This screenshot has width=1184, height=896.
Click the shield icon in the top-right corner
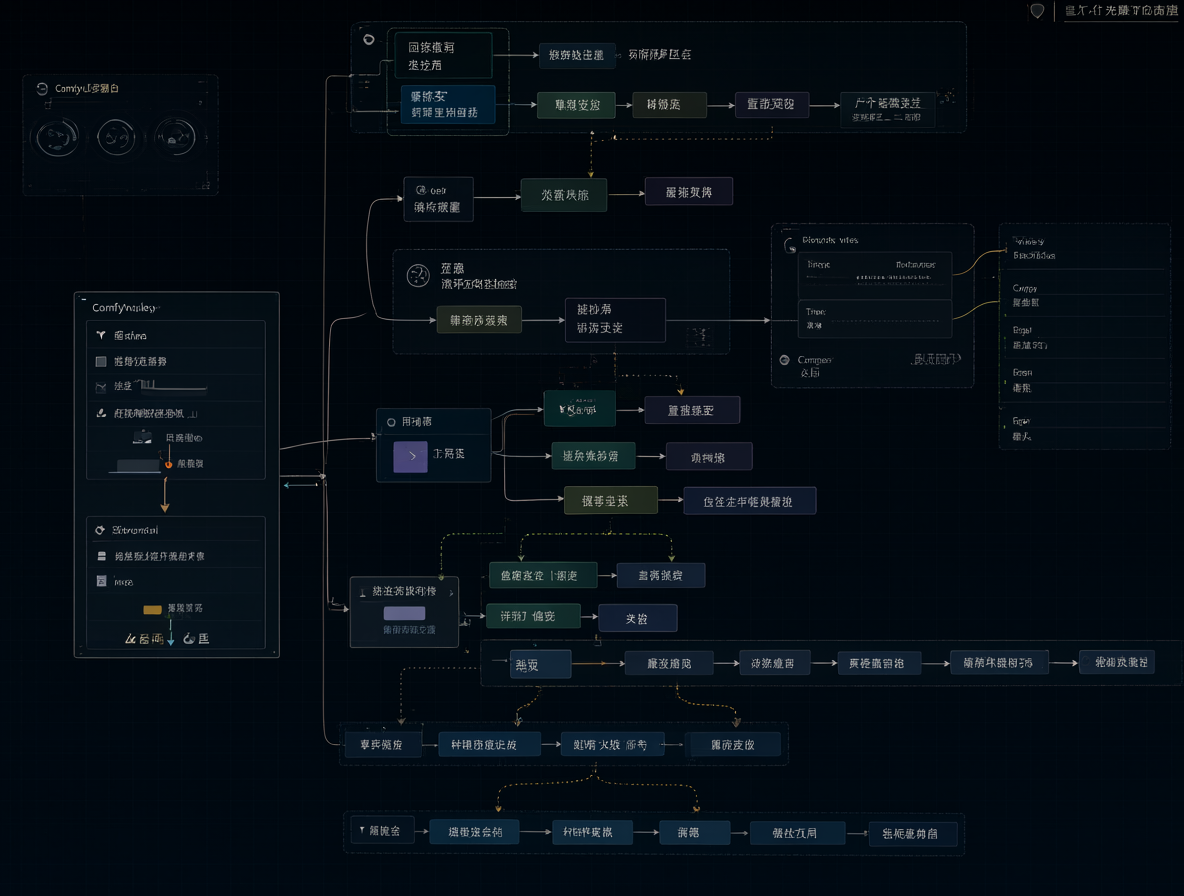pos(1038,11)
